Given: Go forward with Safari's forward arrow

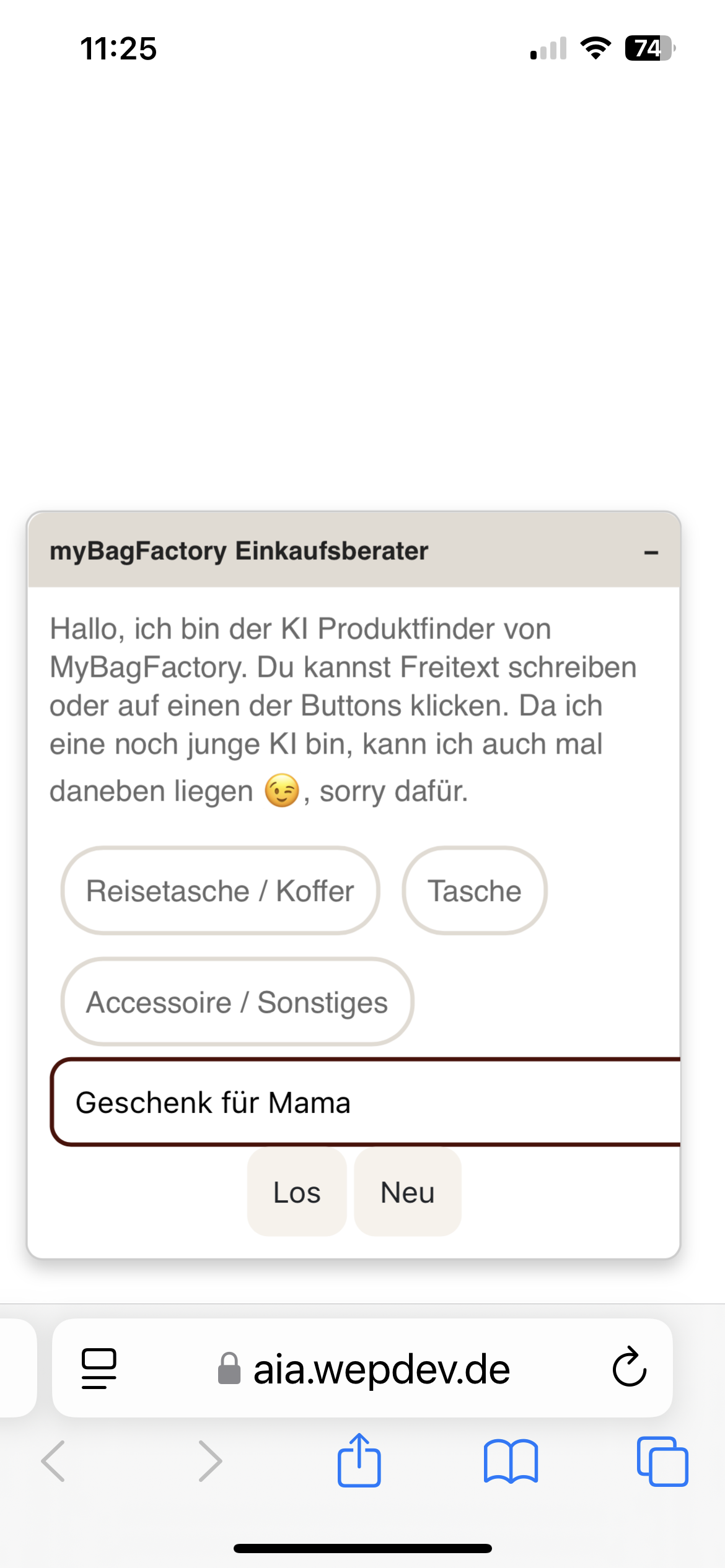Looking at the screenshot, I should click(x=210, y=1461).
